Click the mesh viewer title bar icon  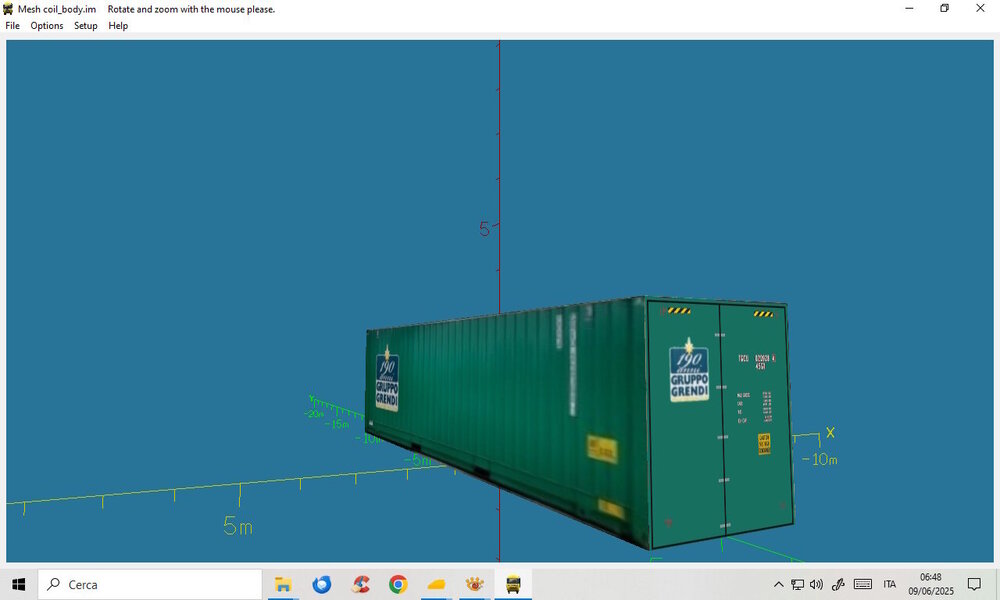click(8, 9)
